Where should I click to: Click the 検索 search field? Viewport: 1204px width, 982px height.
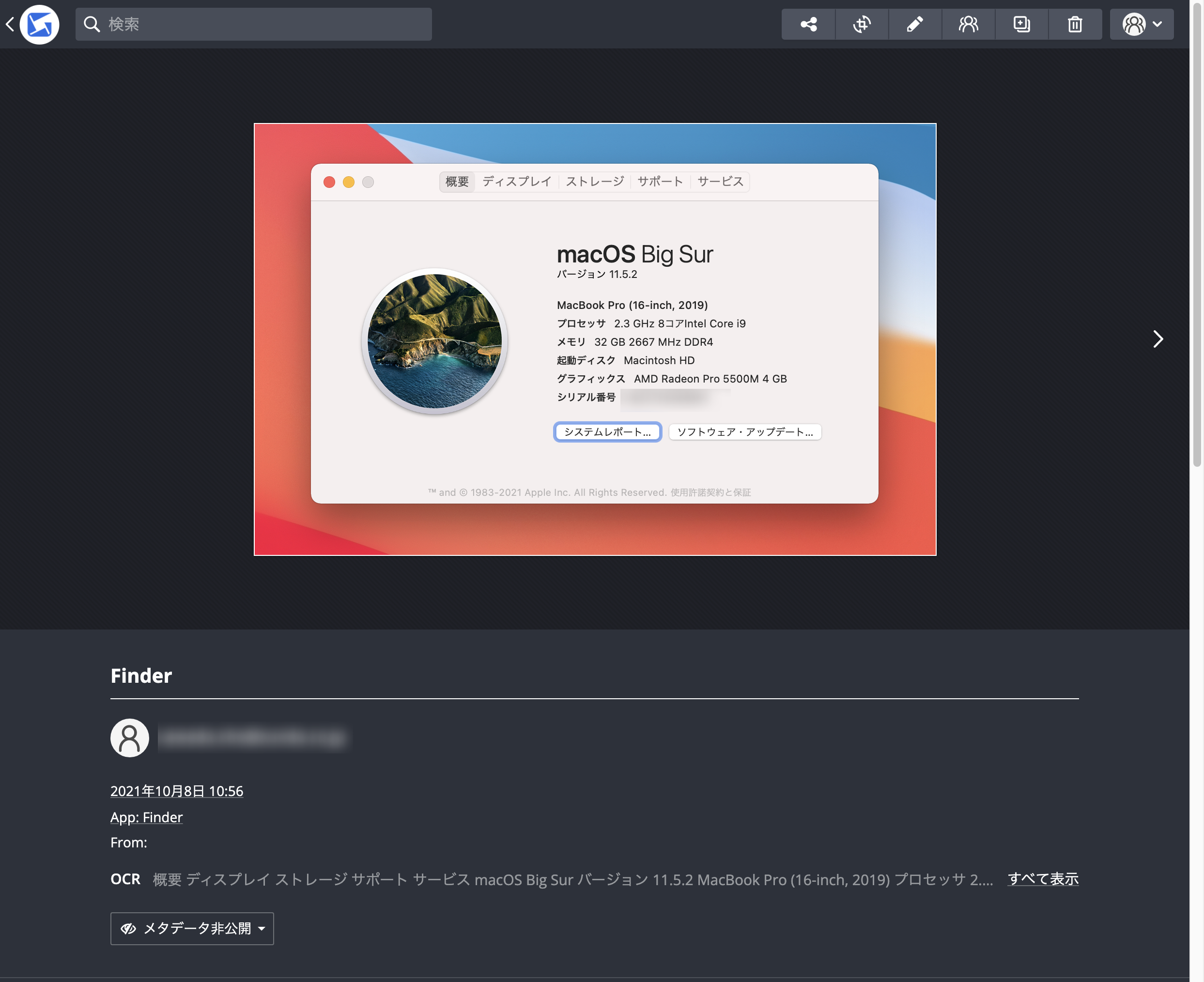click(x=253, y=24)
